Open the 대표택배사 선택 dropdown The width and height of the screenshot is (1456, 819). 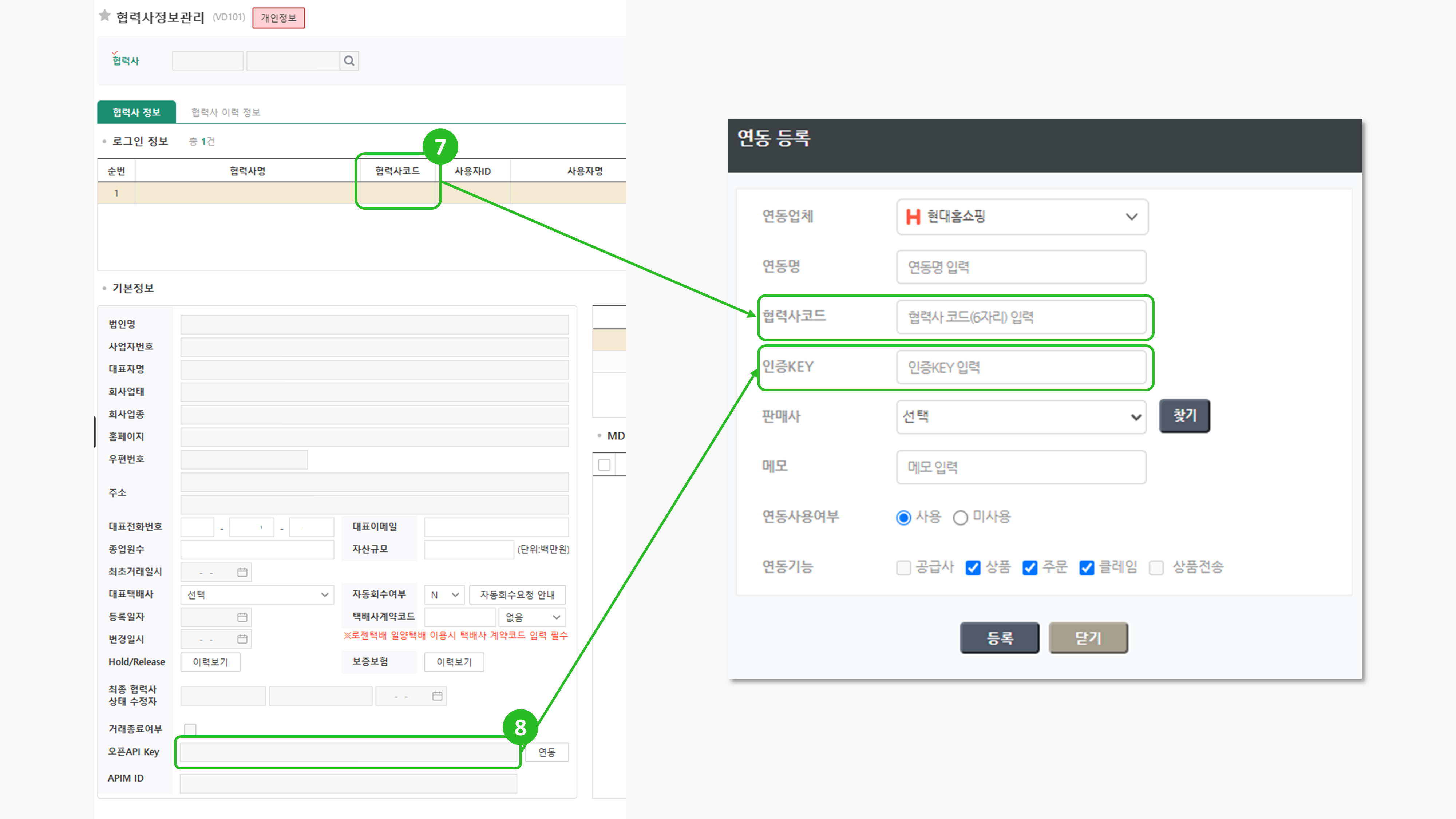(x=257, y=595)
